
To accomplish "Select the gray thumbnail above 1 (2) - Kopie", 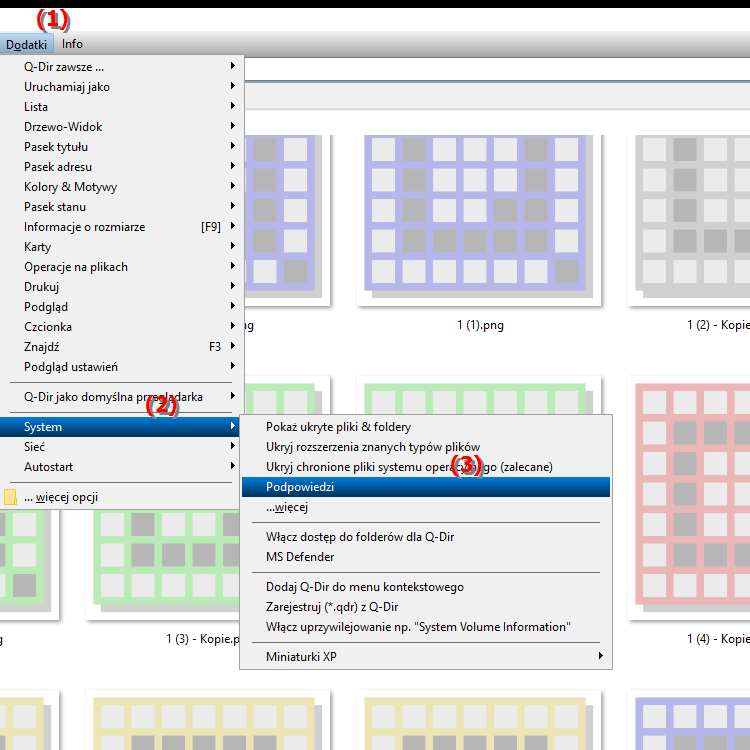I will point(689,221).
